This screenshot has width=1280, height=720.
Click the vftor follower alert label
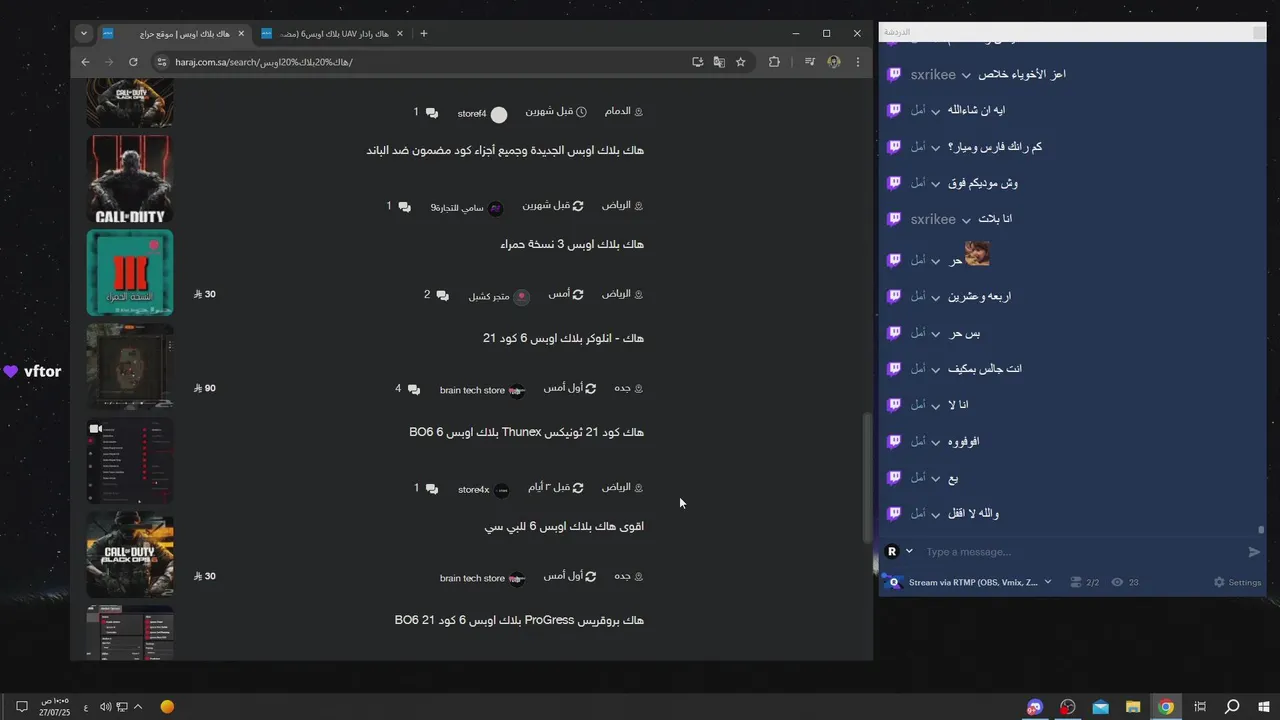click(33, 371)
